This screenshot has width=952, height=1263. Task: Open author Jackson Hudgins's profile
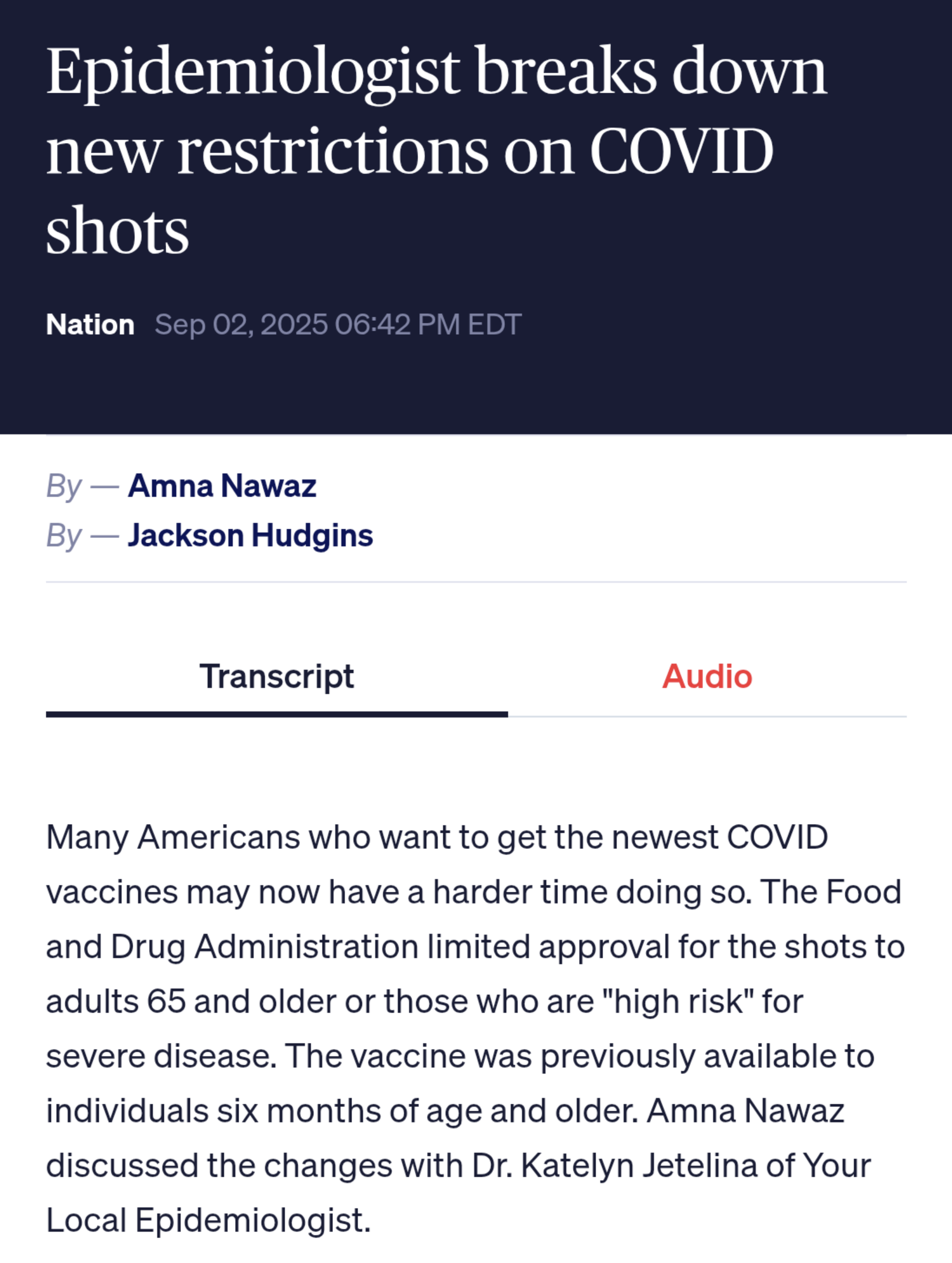[x=250, y=535]
